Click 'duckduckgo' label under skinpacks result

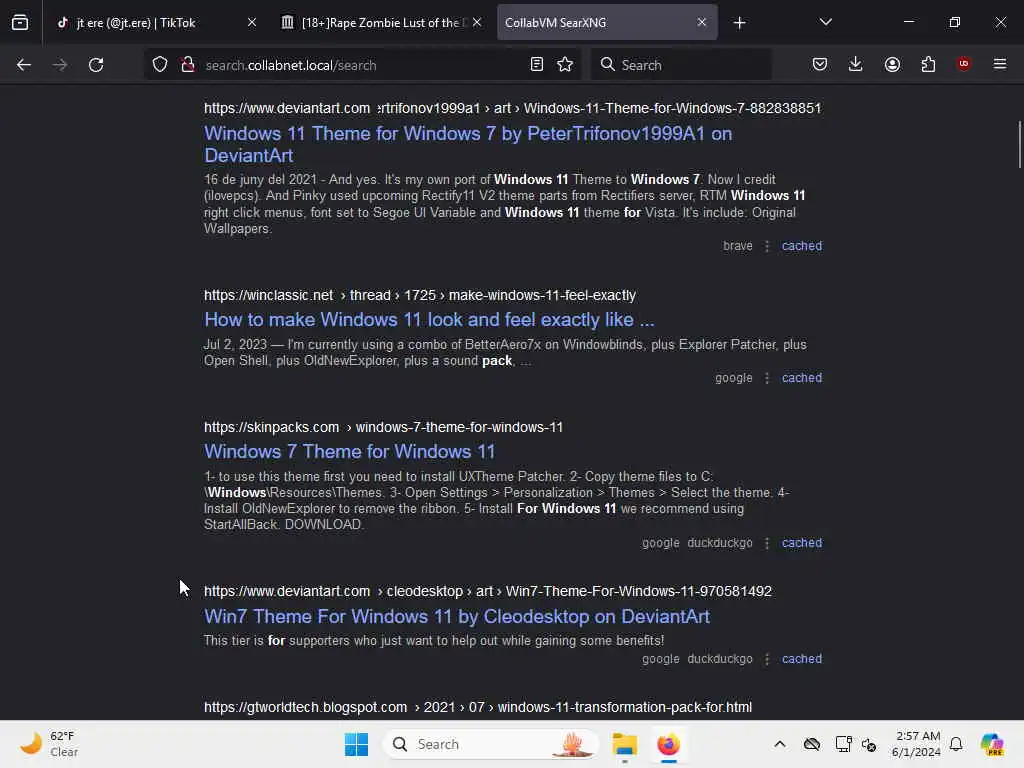tap(720, 543)
